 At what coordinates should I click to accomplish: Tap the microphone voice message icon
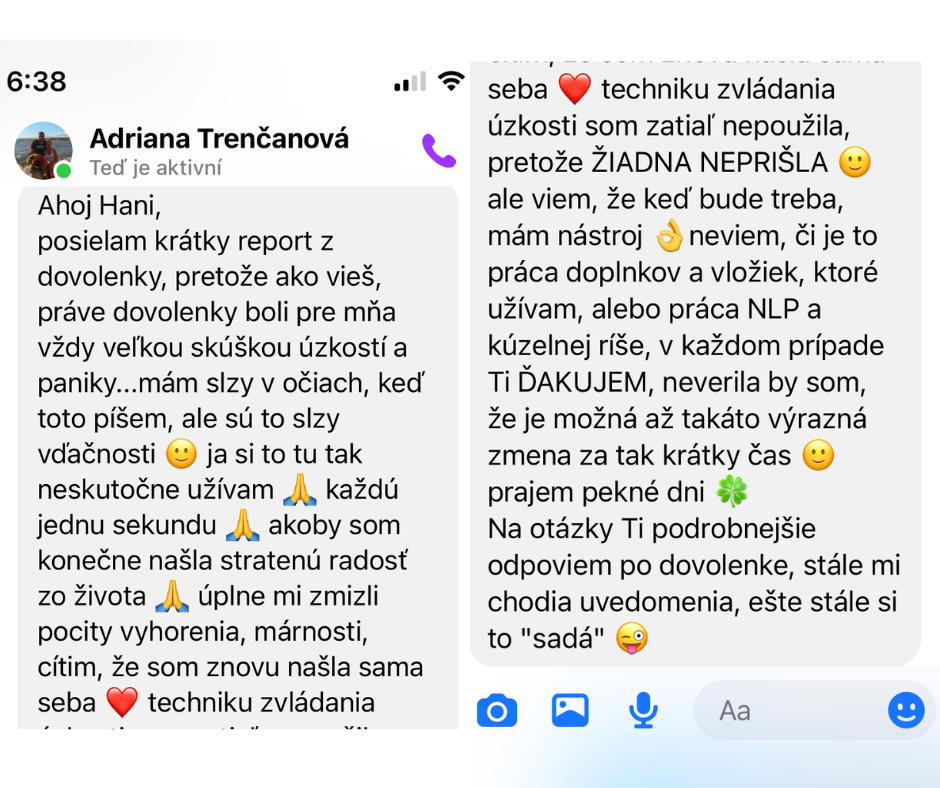click(x=643, y=710)
